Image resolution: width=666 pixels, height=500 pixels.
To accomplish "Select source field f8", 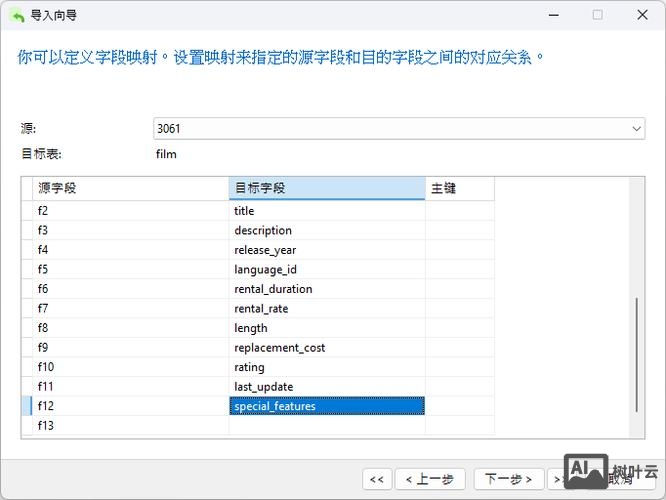I will pyautogui.click(x=130, y=328).
